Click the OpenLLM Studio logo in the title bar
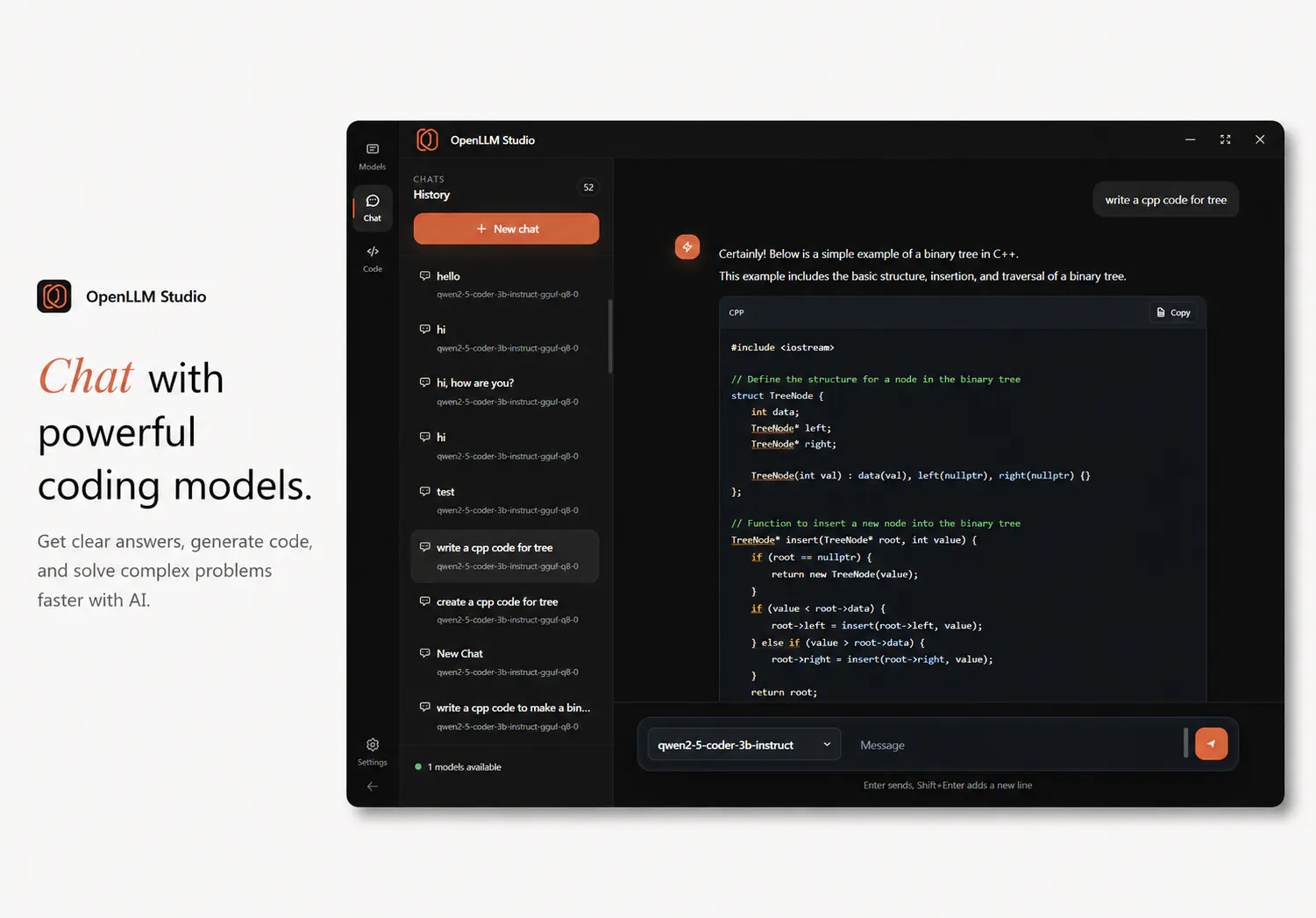This screenshot has height=918, width=1316. click(x=427, y=139)
